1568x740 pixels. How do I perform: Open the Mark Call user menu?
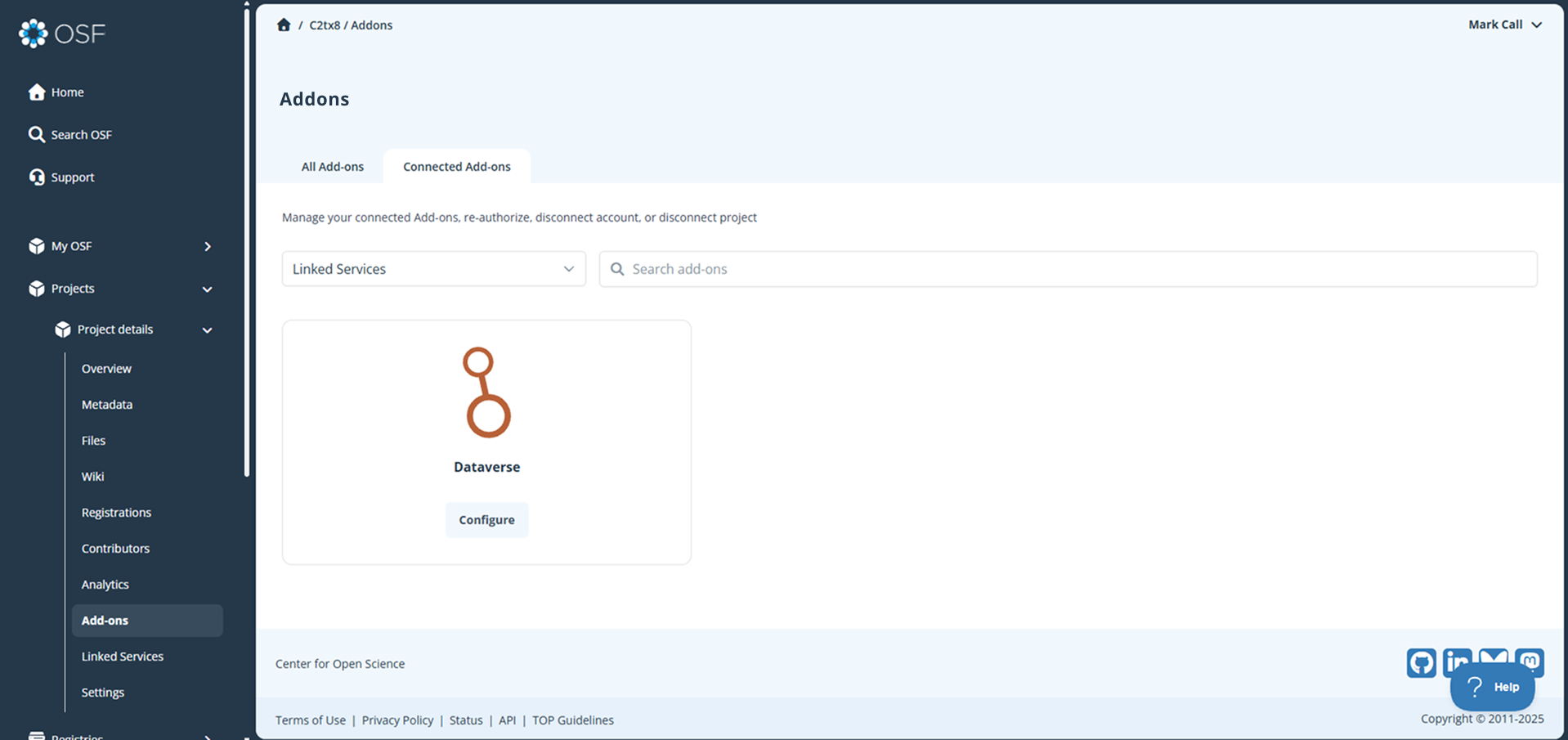1505,25
